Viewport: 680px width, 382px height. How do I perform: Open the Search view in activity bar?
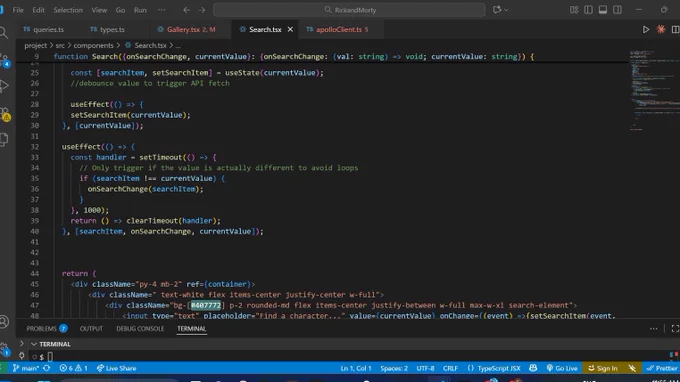click(4, 32)
